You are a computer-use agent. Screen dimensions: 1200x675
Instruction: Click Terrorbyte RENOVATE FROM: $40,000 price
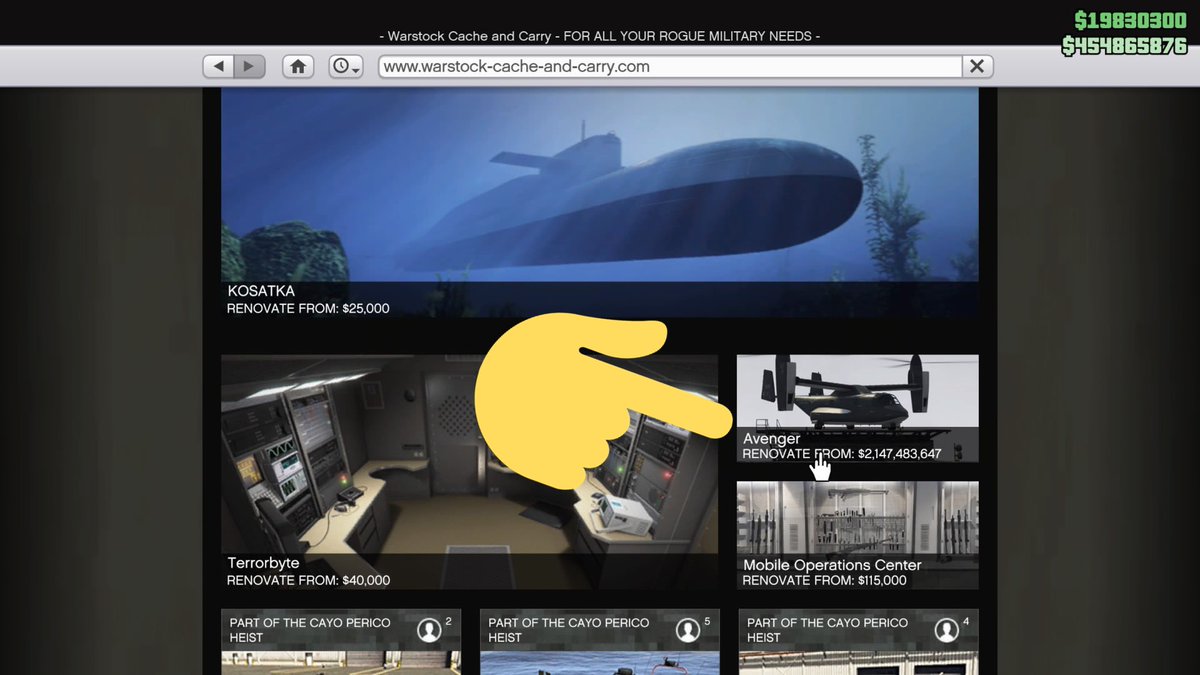(308, 580)
